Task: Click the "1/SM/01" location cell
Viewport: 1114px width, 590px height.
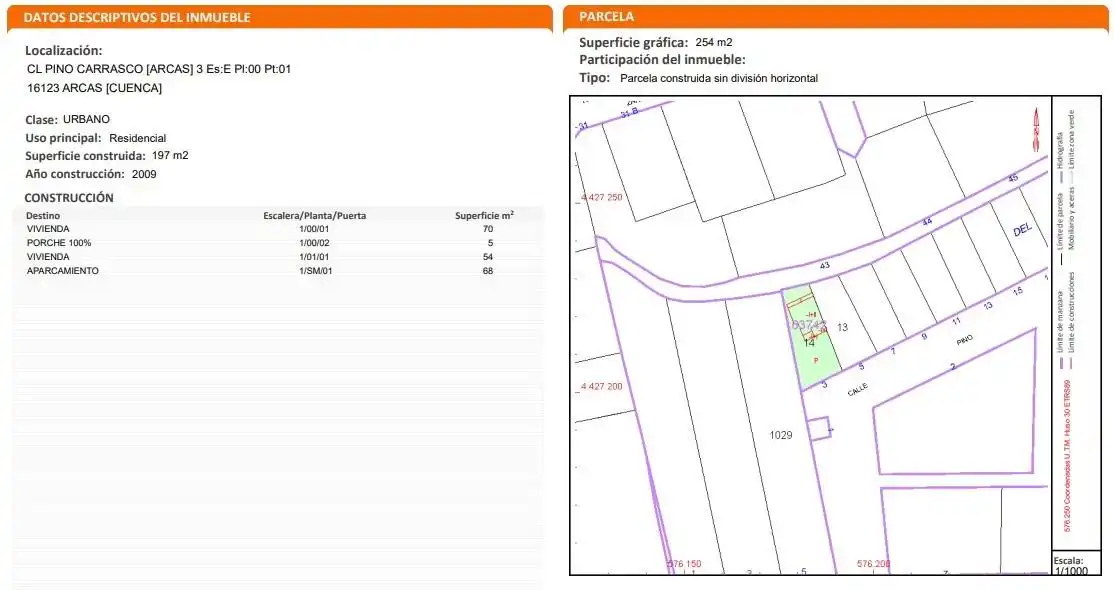Action: tap(315, 271)
